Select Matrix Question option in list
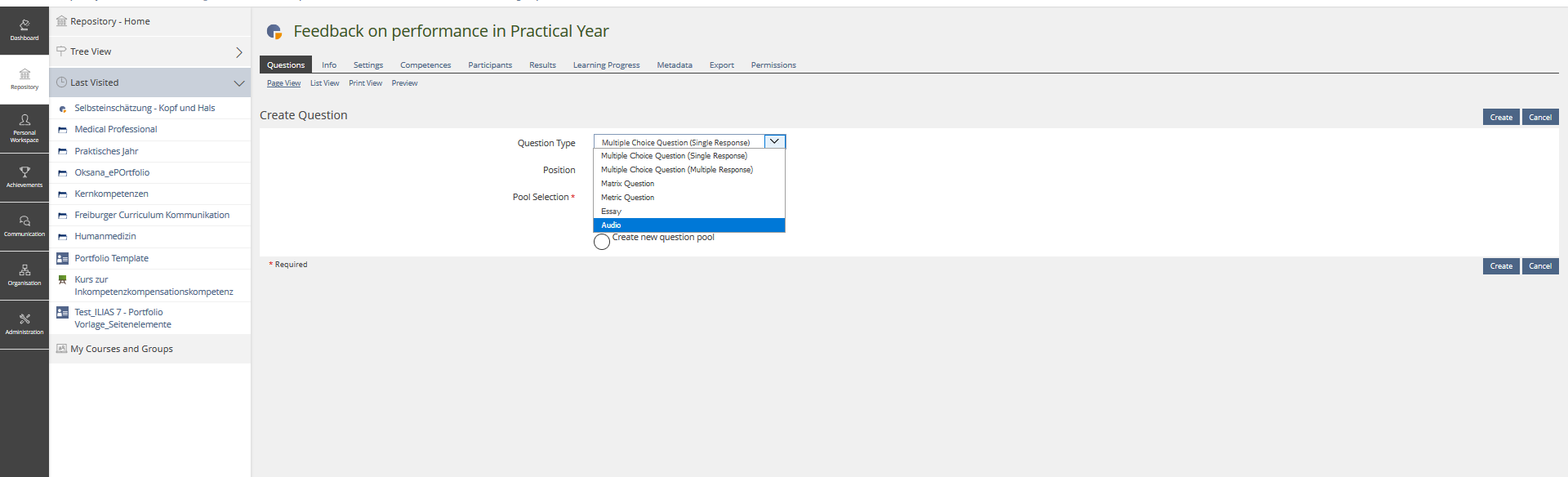Viewport: 1568px width, 477px height. click(x=627, y=184)
